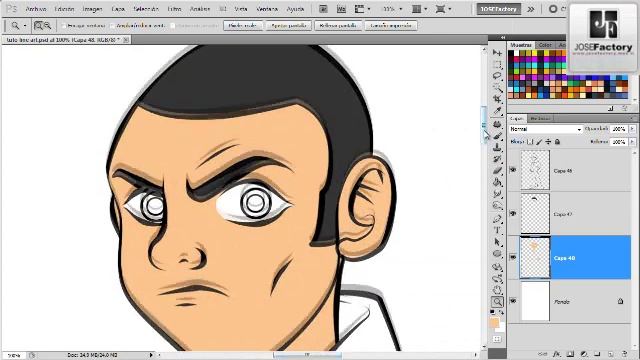This screenshot has height=360, width=640.
Task: Toggle lock image pixels brush icon
Action: [x=539, y=142]
